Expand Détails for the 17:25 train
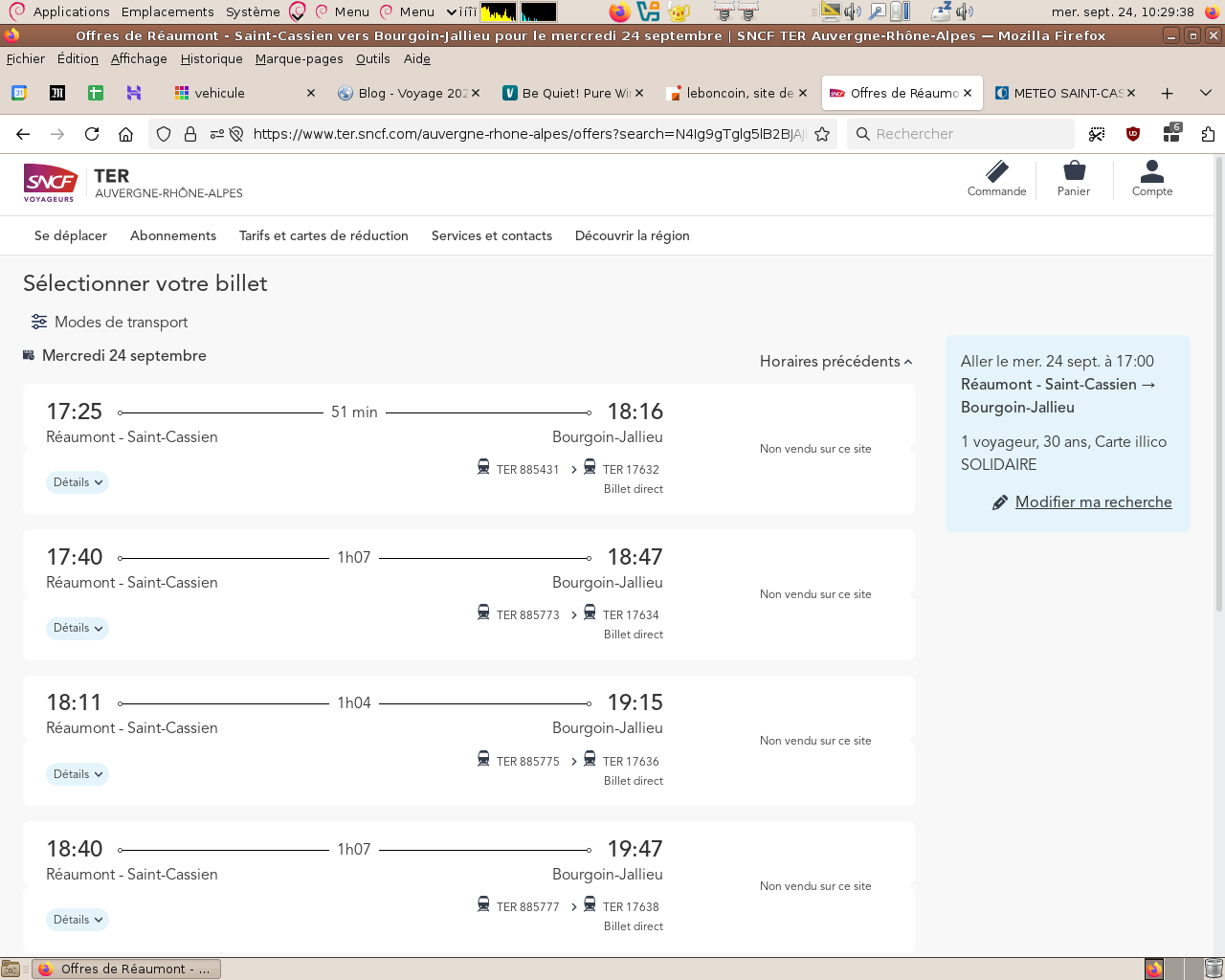This screenshot has height=980, width=1225. [x=78, y=482]
